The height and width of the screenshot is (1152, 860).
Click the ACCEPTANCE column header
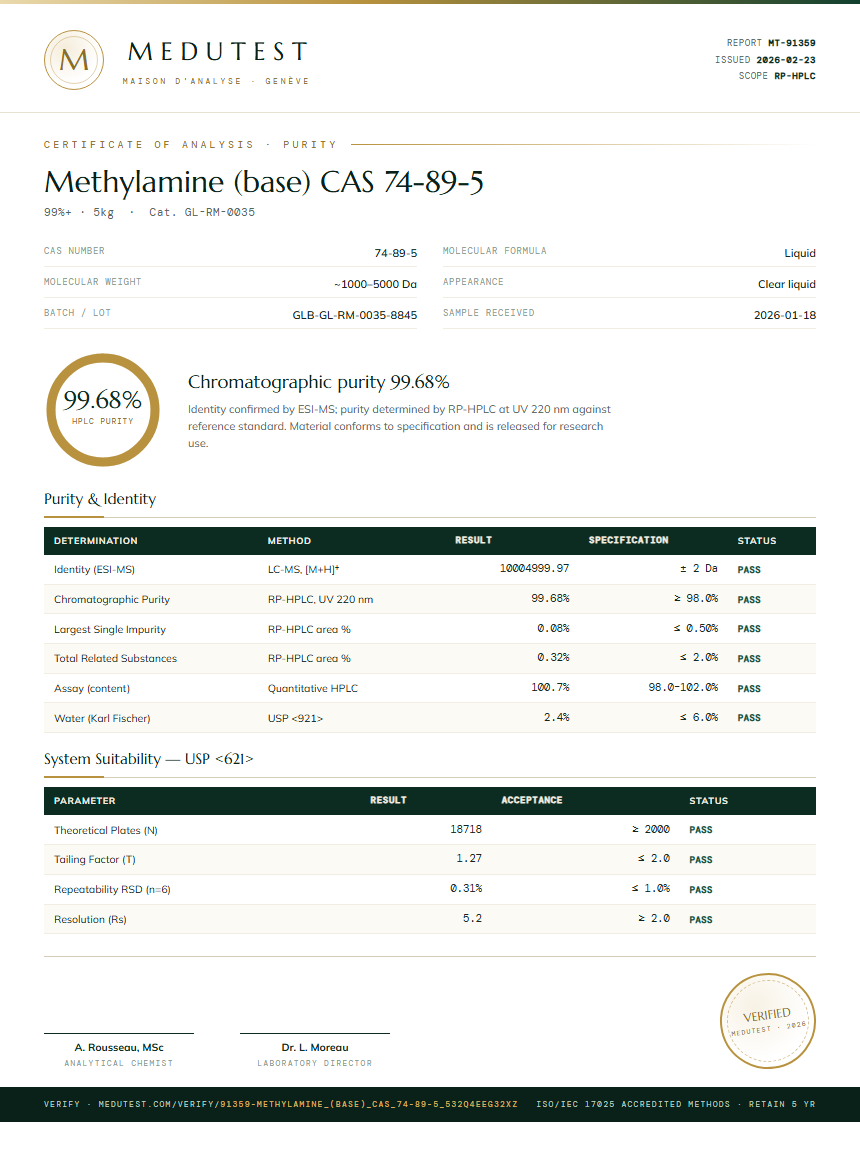(x=532, y=800)
